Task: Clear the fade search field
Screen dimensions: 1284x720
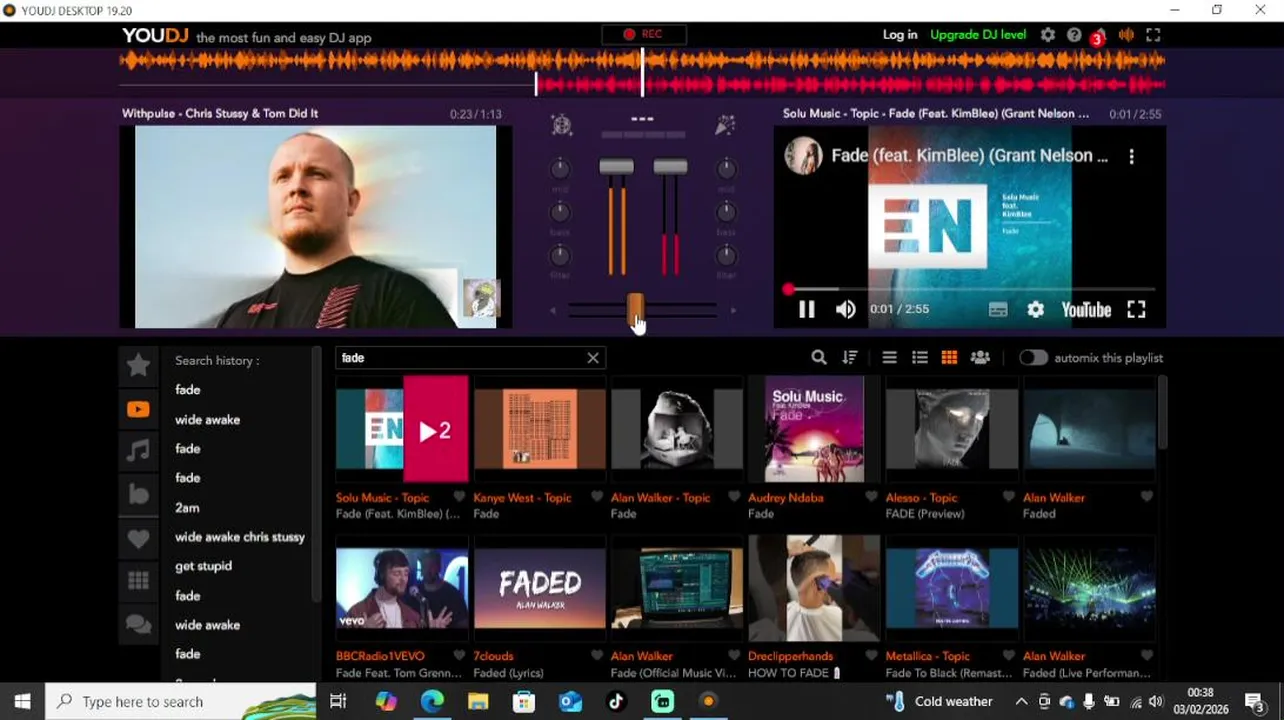Action: coord(593,358)
